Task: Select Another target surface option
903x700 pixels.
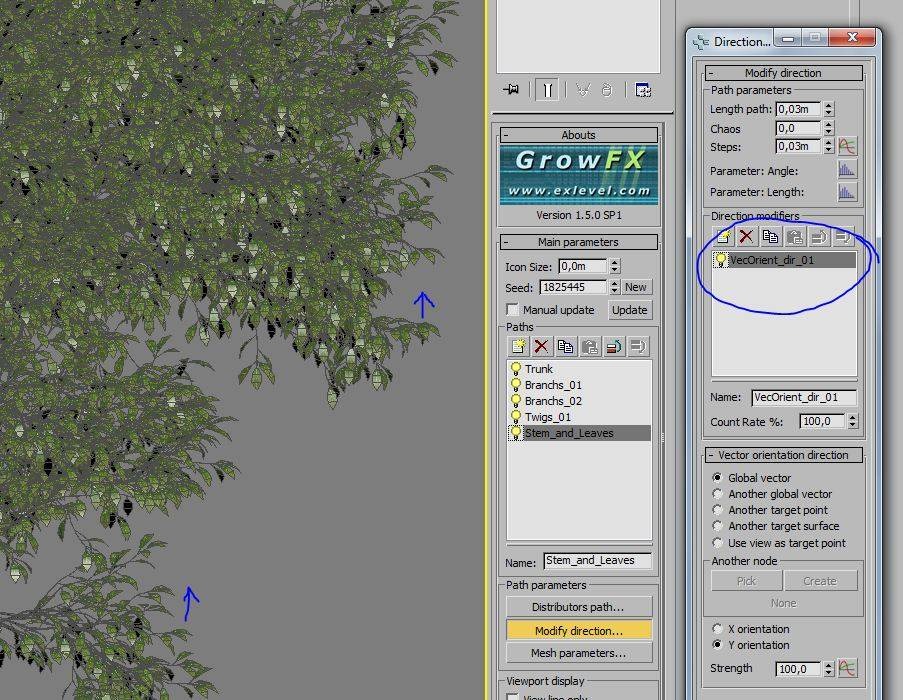Action: click(717, 526)
